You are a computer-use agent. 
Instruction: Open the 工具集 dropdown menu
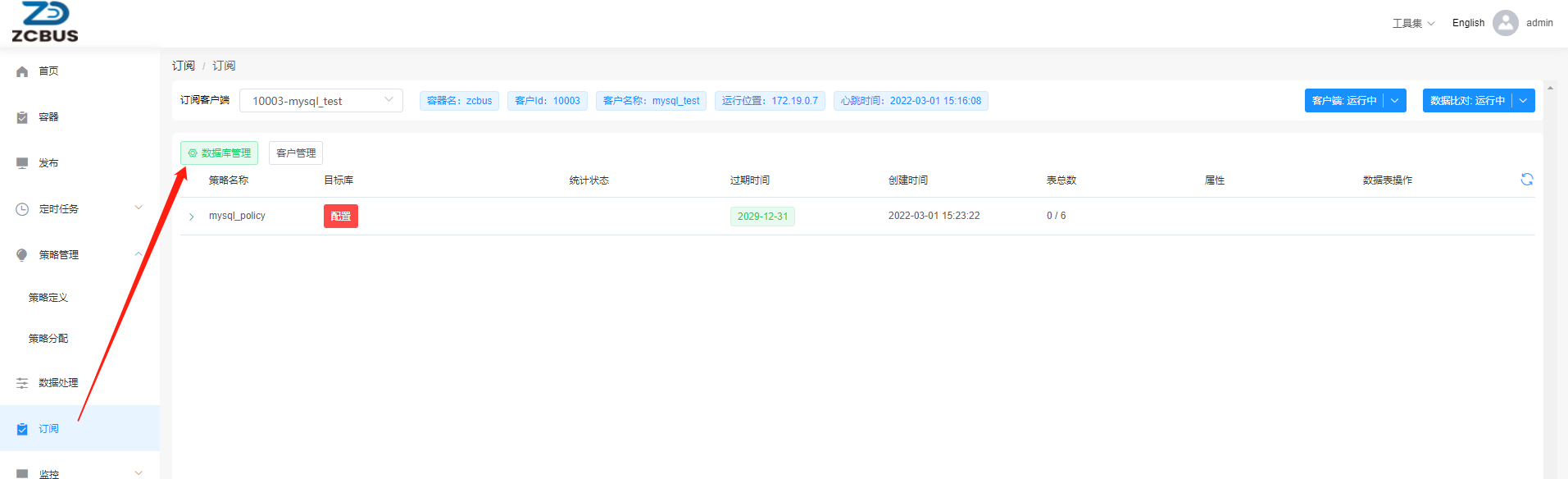click(x=1413, y=23)
